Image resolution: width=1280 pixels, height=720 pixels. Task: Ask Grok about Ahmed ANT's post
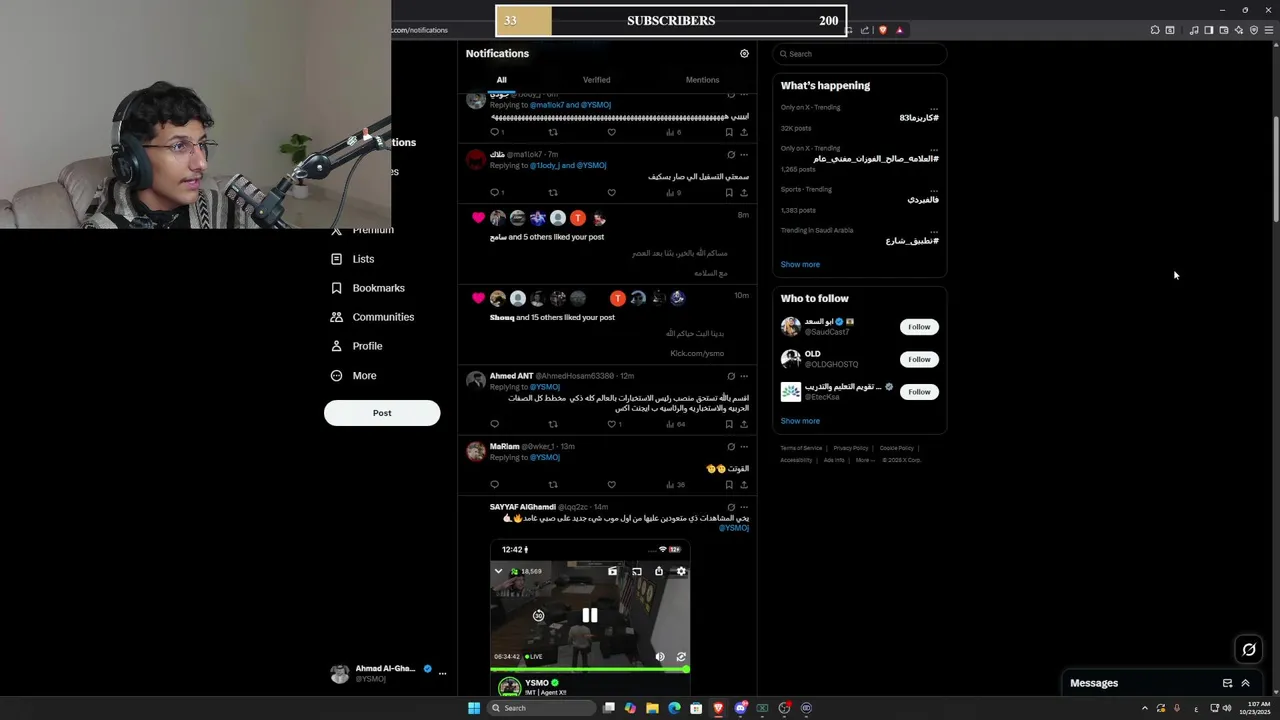pyautogui.click(x=731, y=377)
